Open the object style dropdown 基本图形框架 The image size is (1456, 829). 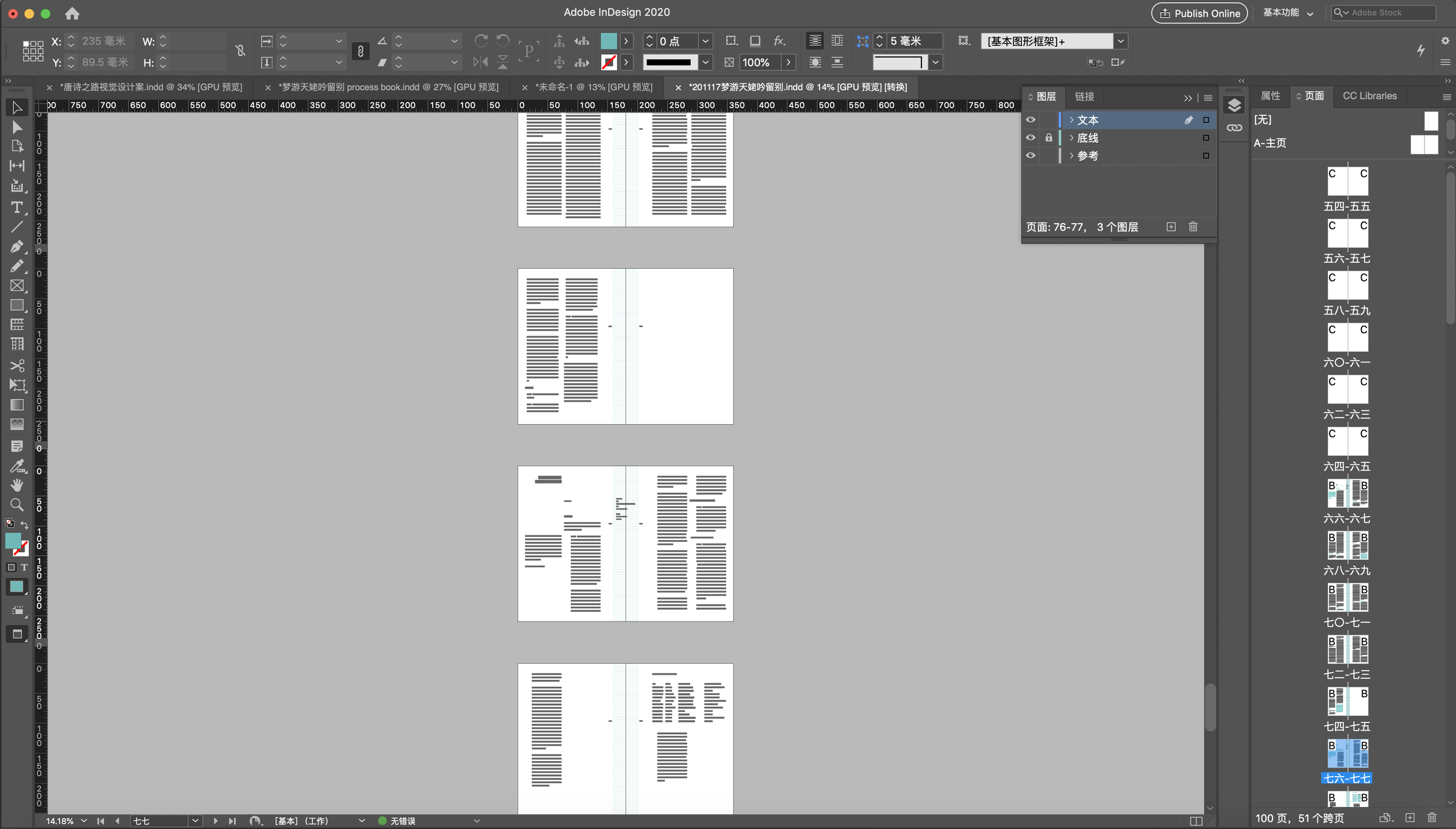1120,41
